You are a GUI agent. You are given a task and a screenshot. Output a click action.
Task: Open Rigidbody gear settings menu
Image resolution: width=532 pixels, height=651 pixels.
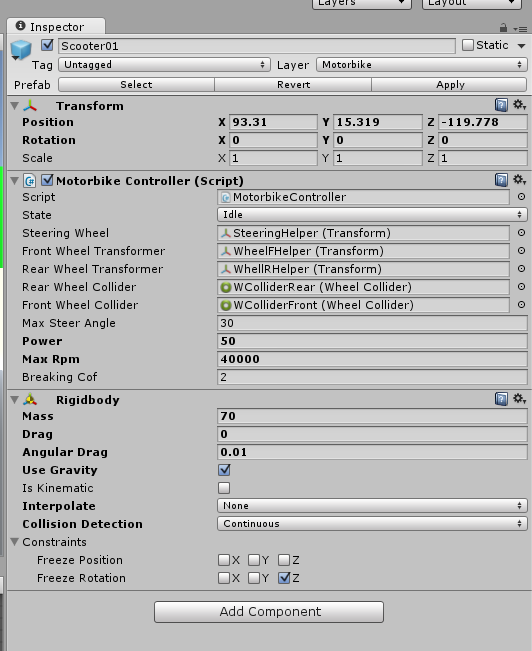tap(519, 399)
